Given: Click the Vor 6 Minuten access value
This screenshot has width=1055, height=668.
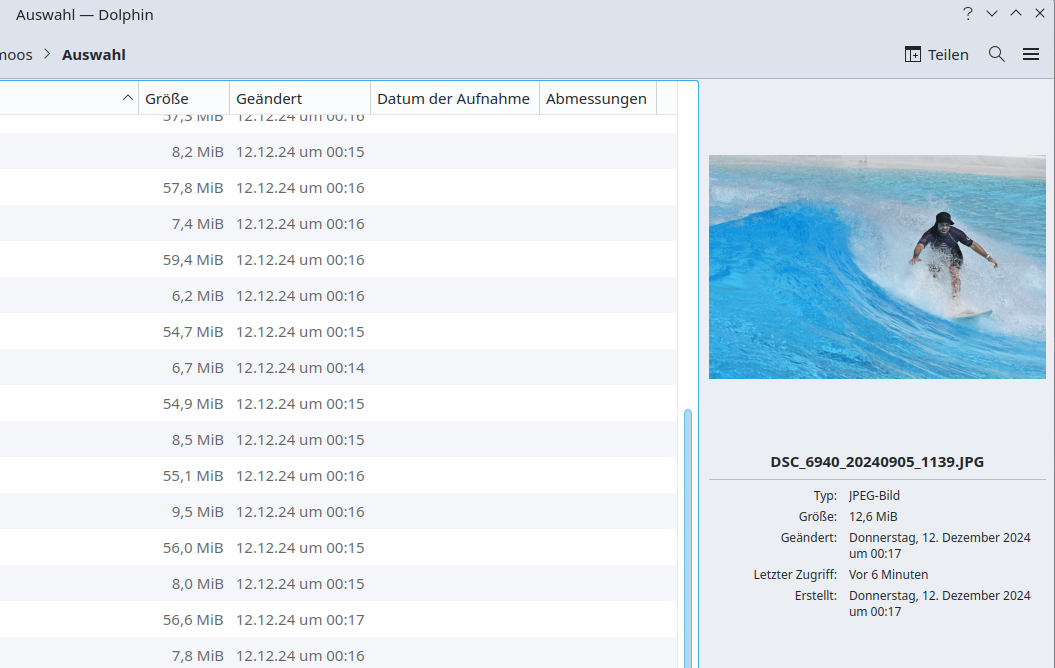Looking at the screenshot, I should (x=888, y=574).
